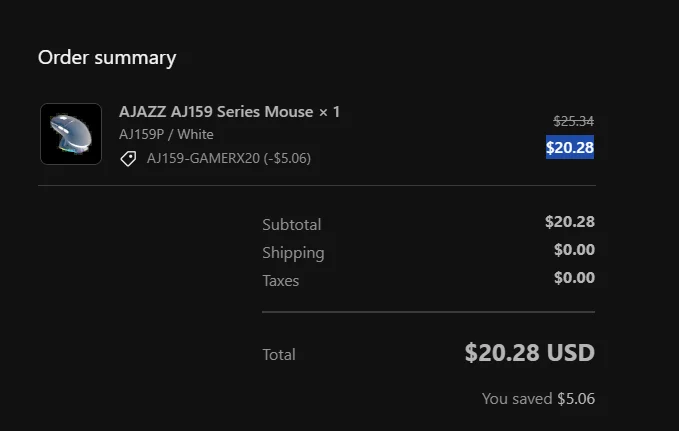Select the AJAZZ AJ159 Series Mouse title

216,111
